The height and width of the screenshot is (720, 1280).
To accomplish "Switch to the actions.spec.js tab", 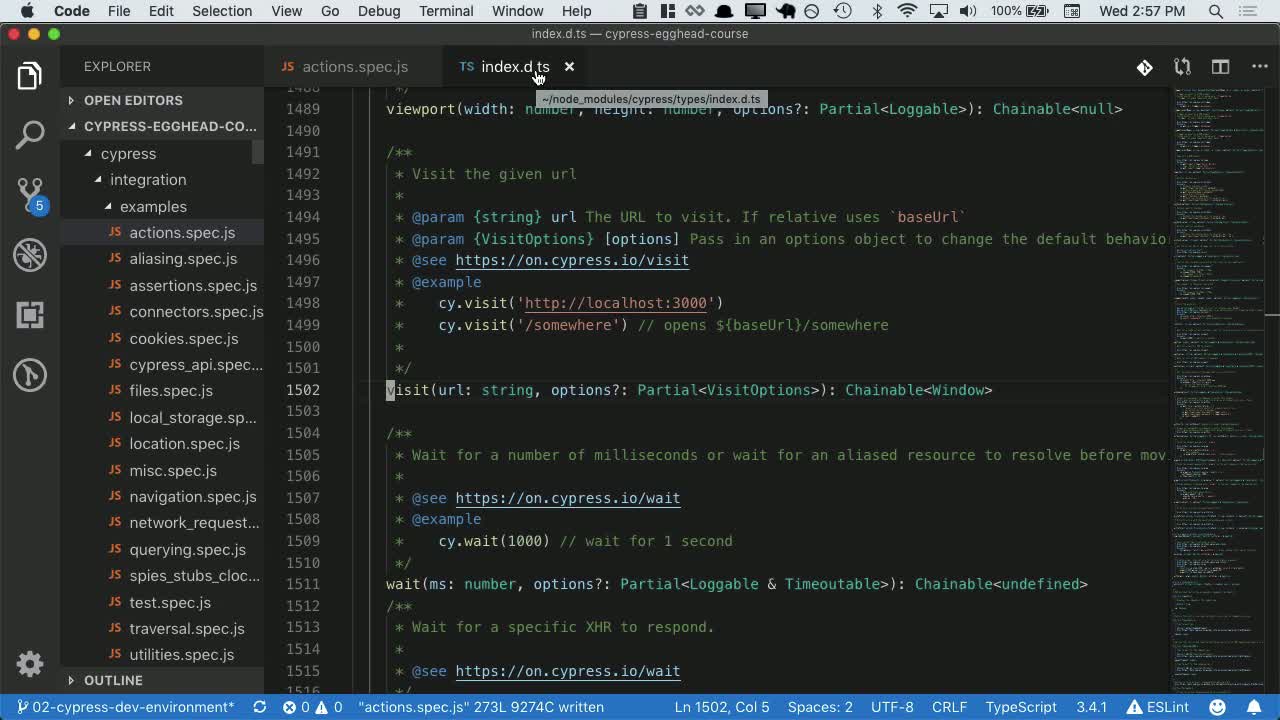I will 354,67.
